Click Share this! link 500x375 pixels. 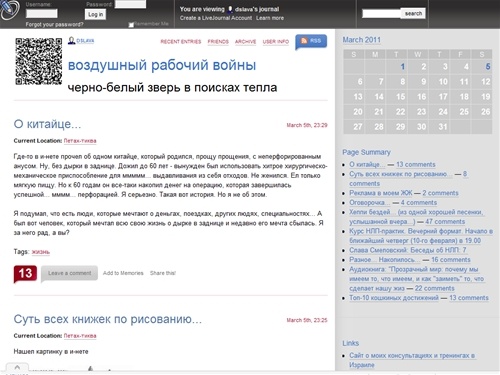(163, 273)
